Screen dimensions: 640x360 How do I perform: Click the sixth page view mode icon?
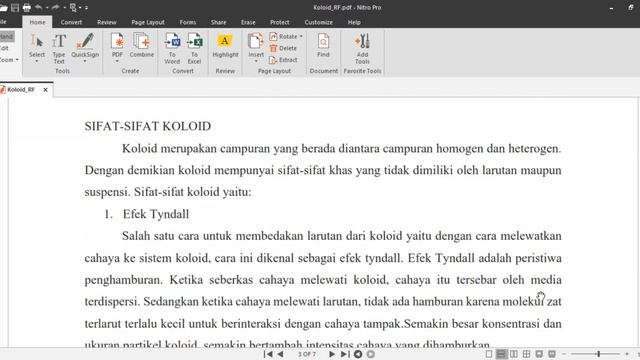pyautogui.click(x=552, y=354)
